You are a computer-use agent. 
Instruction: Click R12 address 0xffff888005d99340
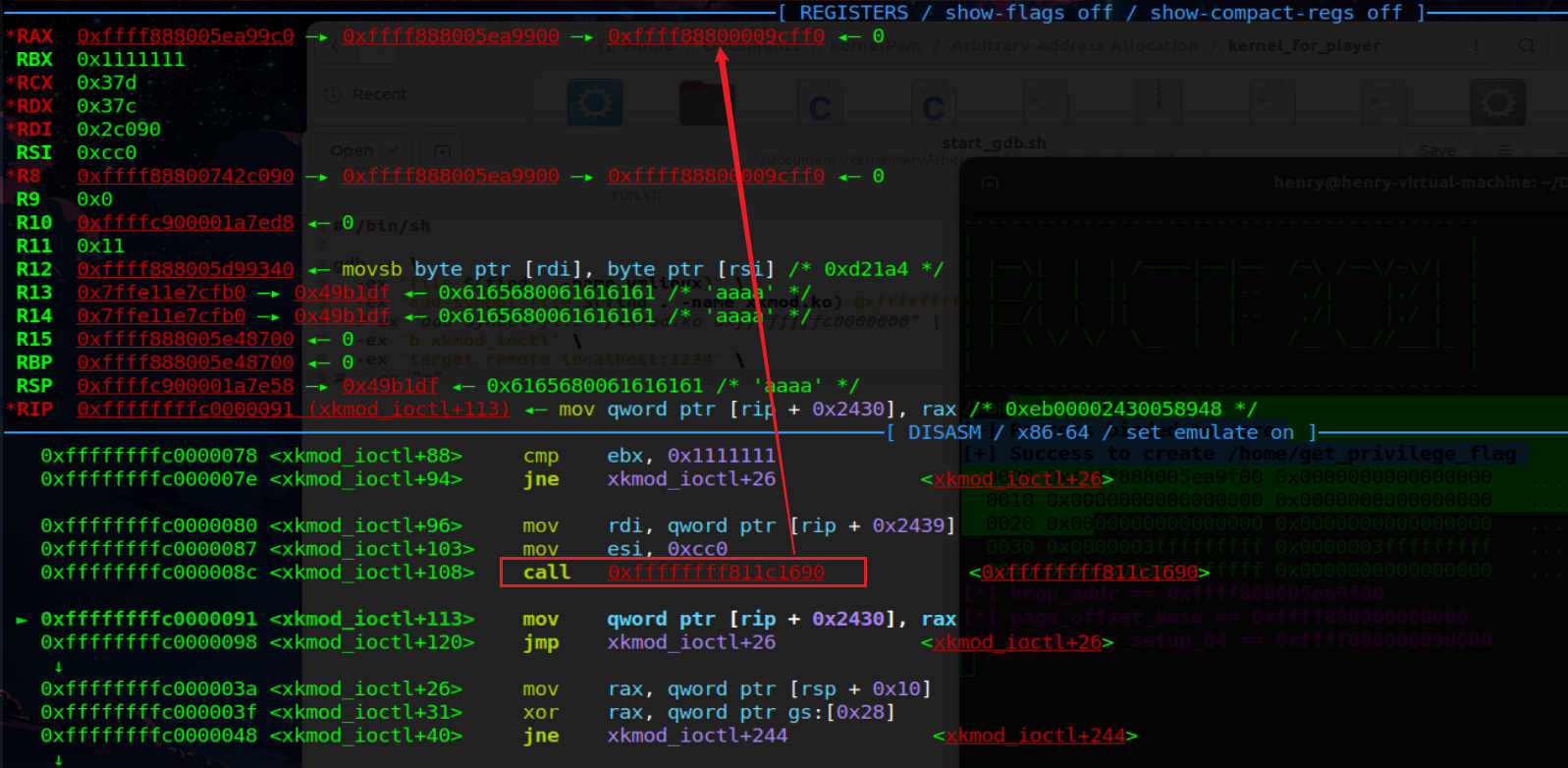[x=186, y=269]
